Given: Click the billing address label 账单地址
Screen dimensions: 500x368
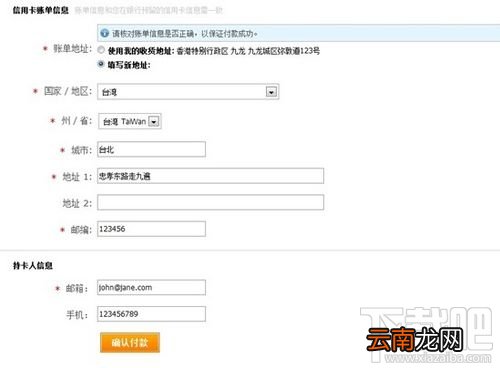Looking at the screenshot, I should 73,49.
